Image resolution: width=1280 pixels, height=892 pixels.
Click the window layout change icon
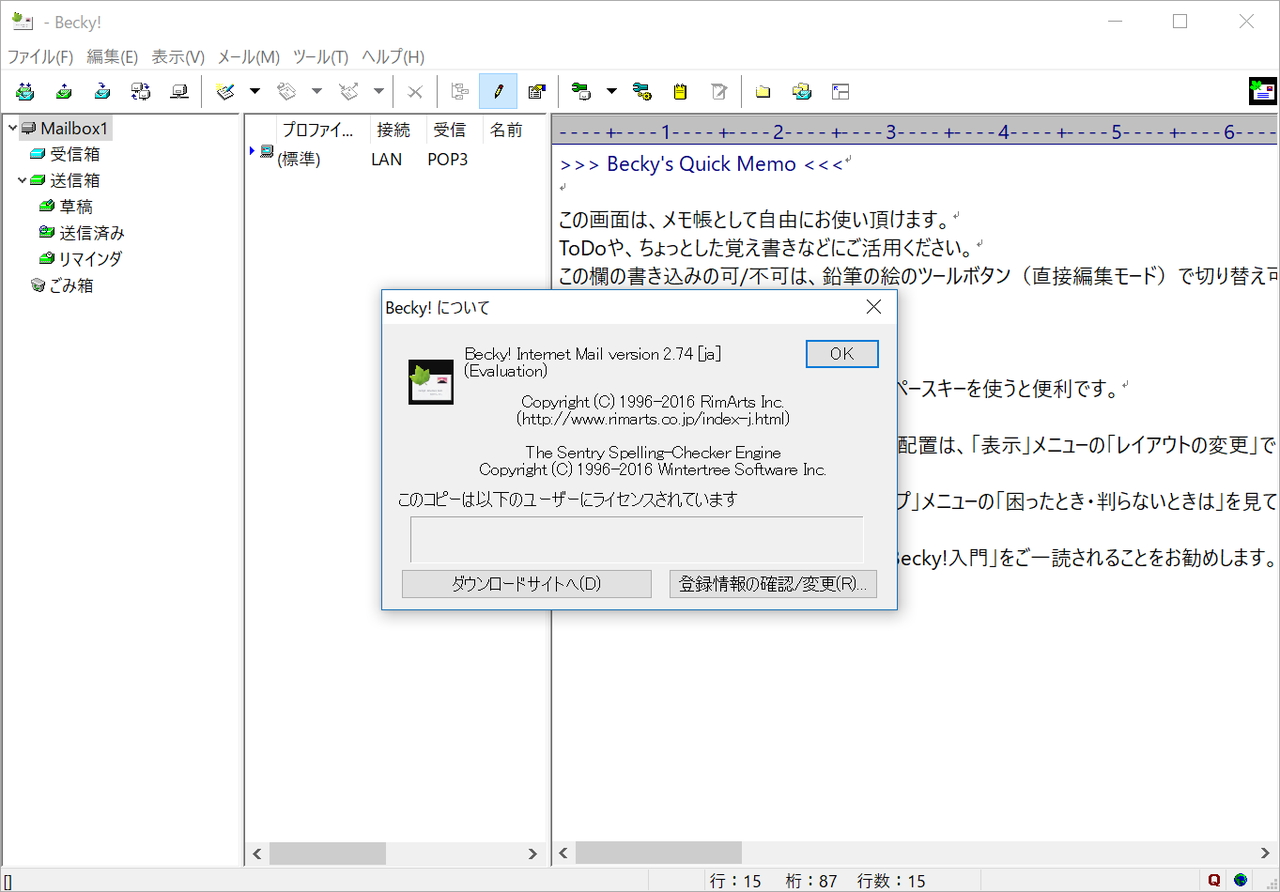(x=841, y=92)
